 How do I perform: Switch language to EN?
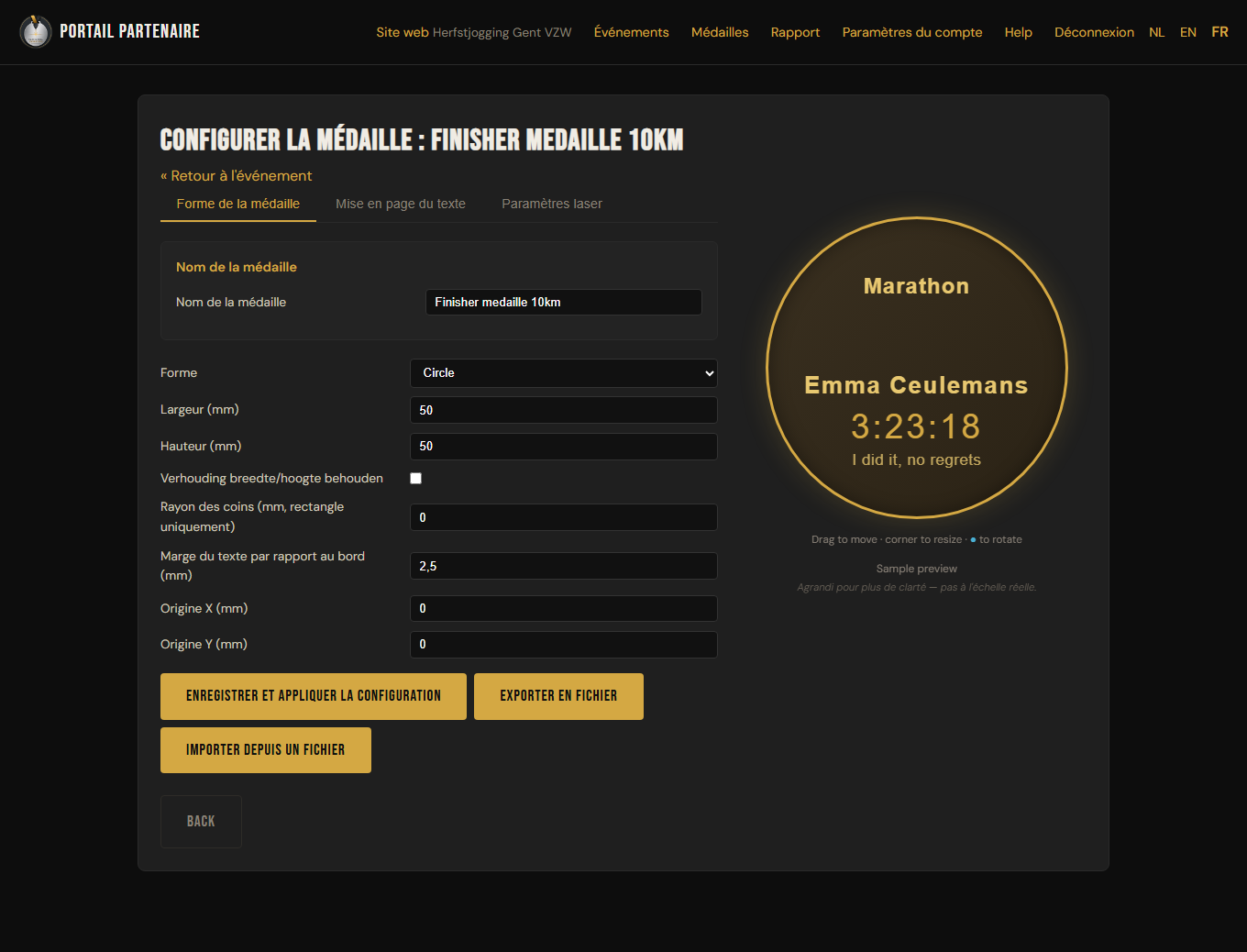tap(1188, 32)
